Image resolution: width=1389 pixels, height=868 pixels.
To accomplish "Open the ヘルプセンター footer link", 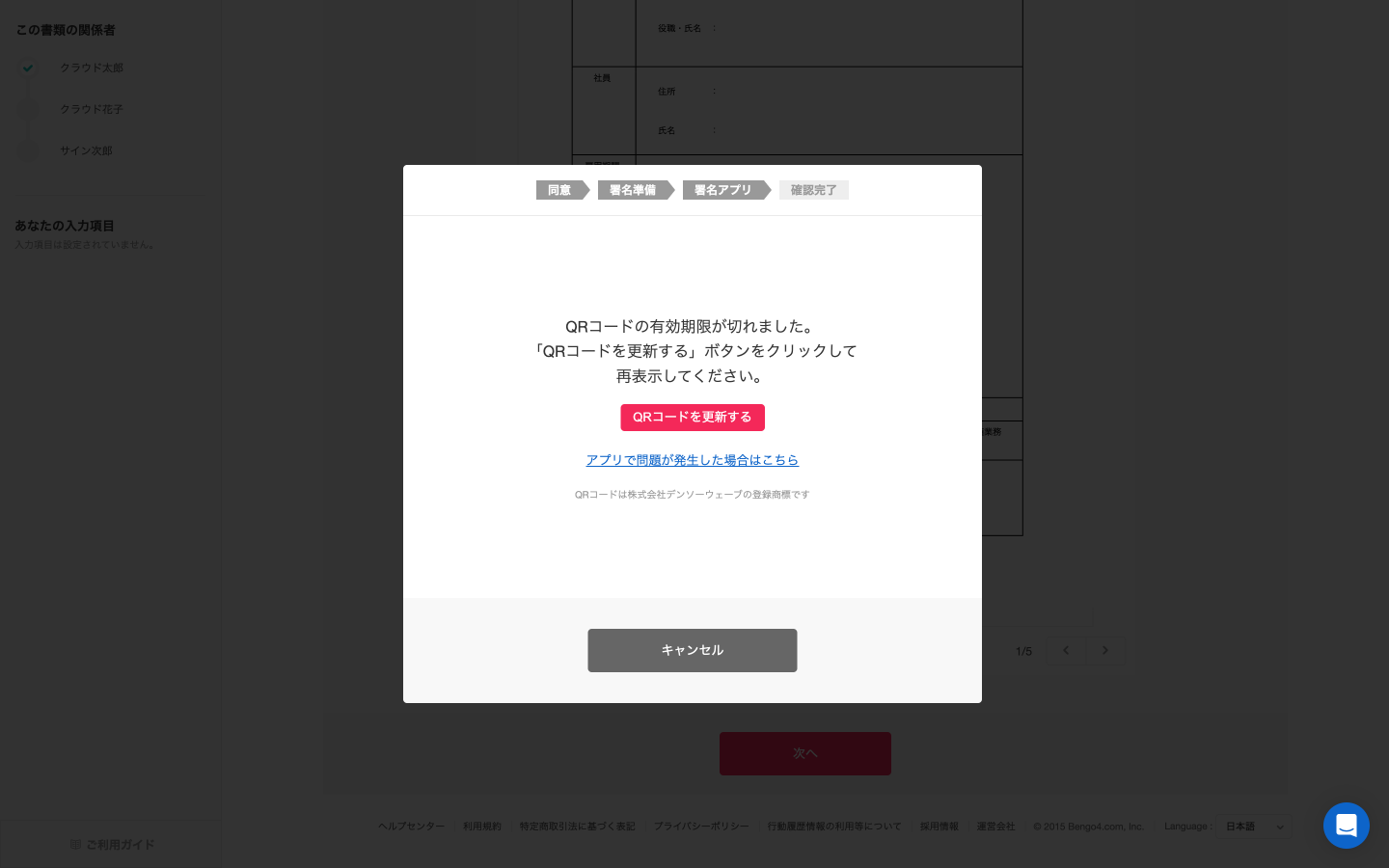I will [412, 827].
